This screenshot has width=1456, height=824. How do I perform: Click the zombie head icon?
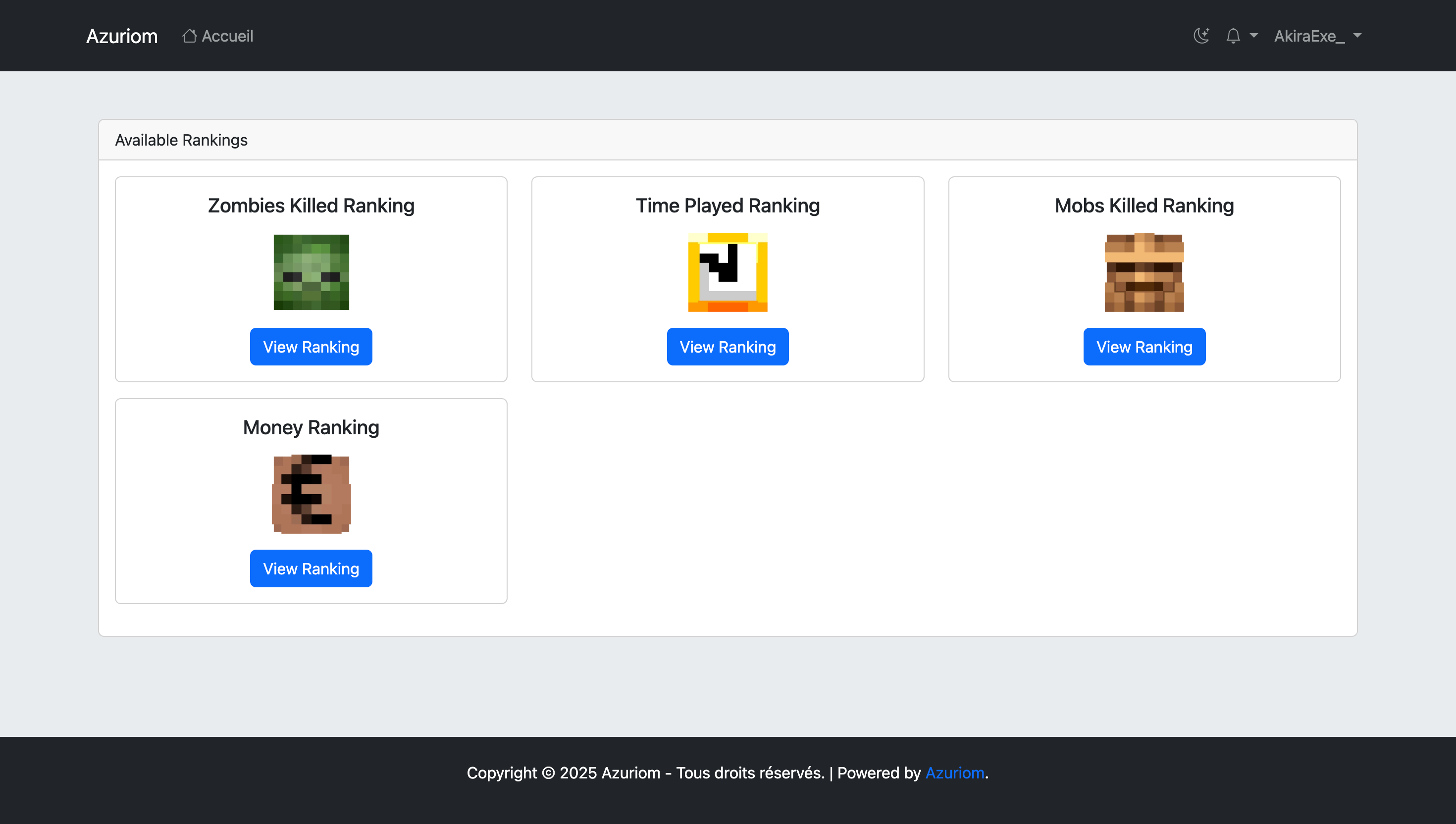(x=311, y=272)
